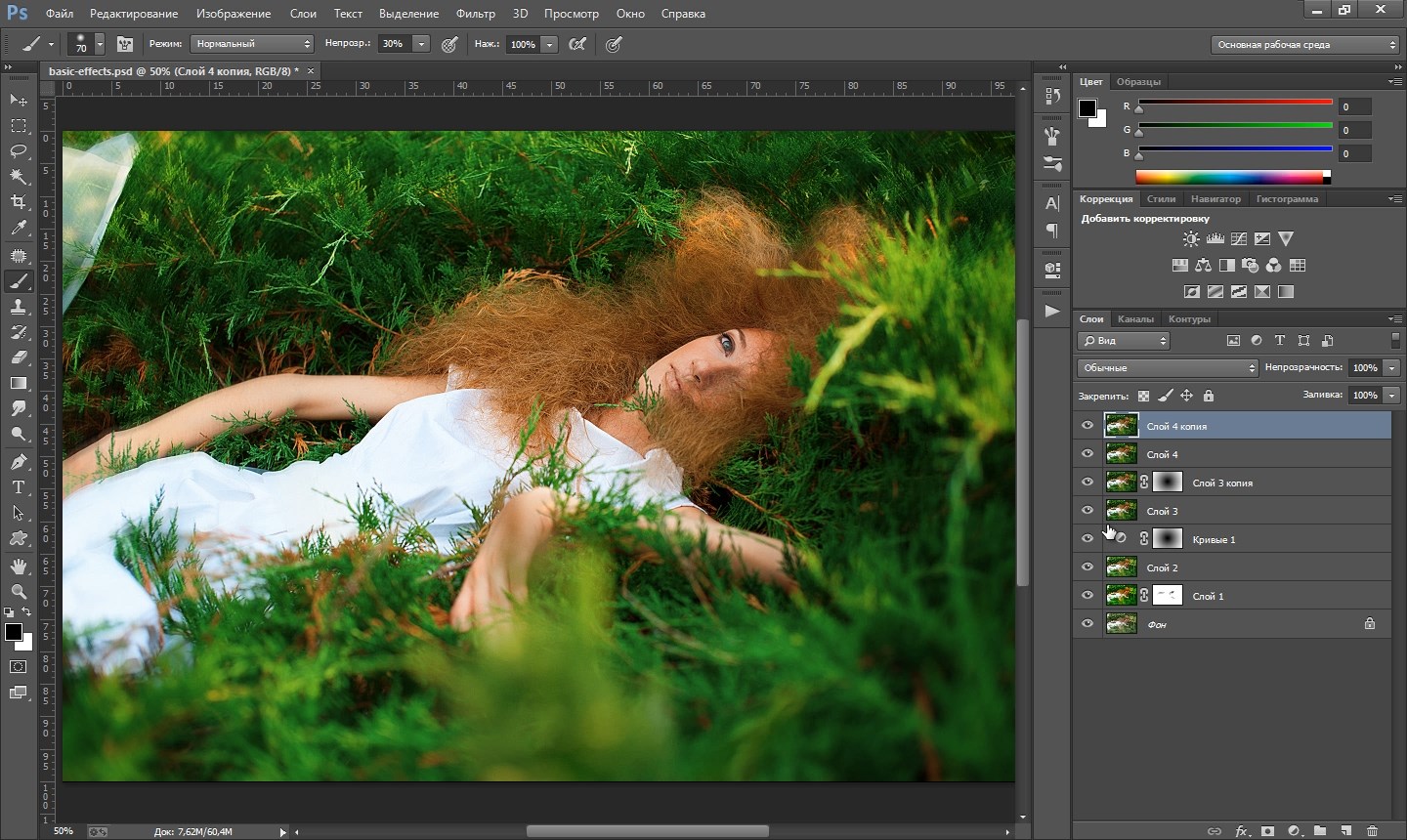Switch to the Каналы tab

tap(1135, 319)
